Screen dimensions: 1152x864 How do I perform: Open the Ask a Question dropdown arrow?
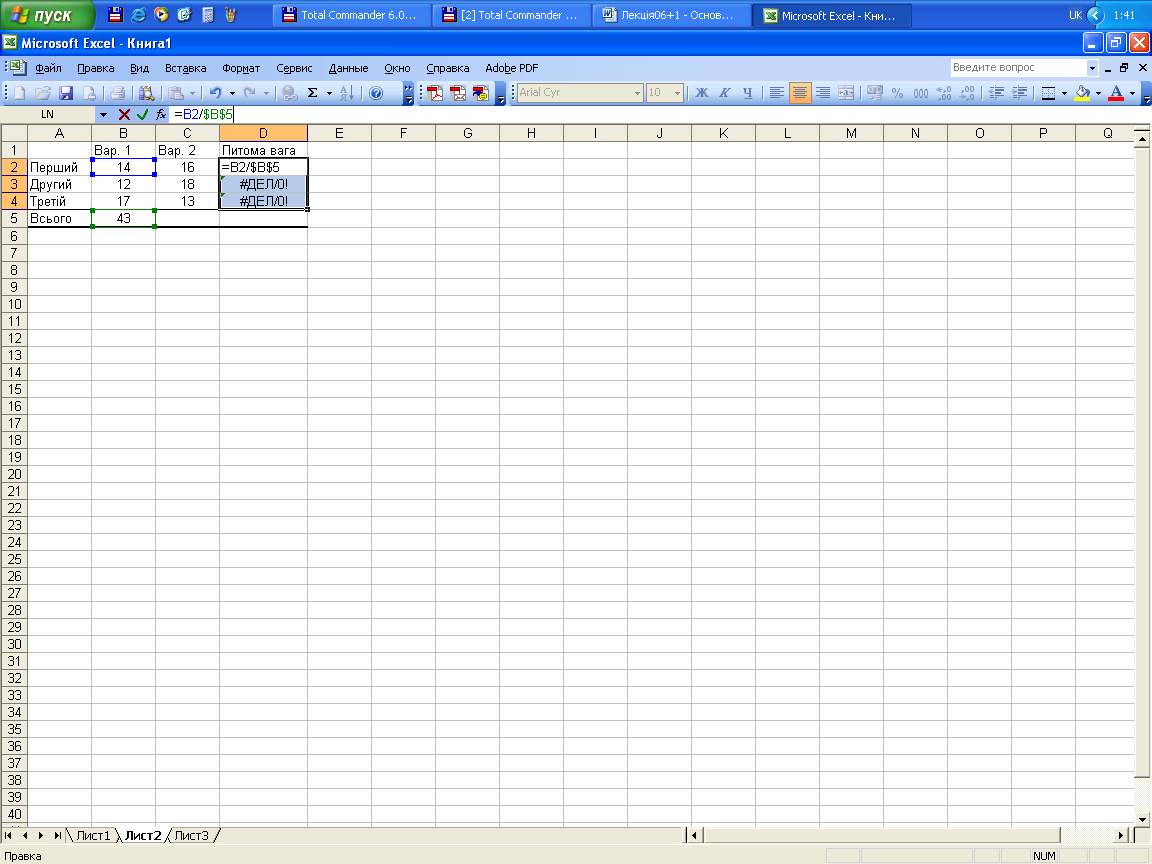pyautogui.click(x=1092, y=68)
